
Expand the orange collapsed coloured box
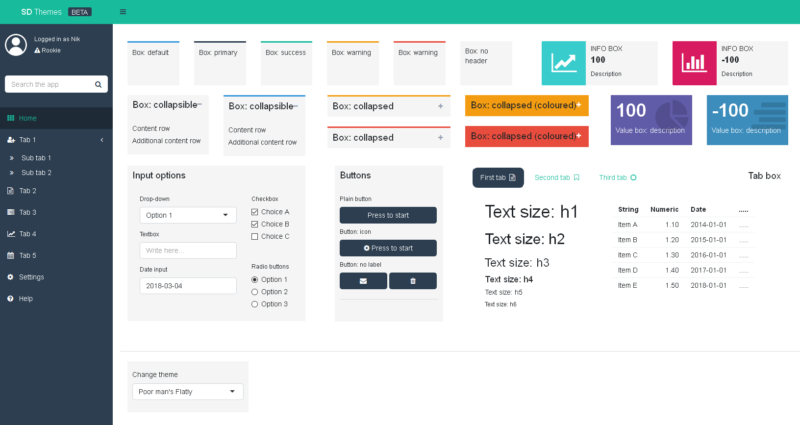click(x=578, y=105)
